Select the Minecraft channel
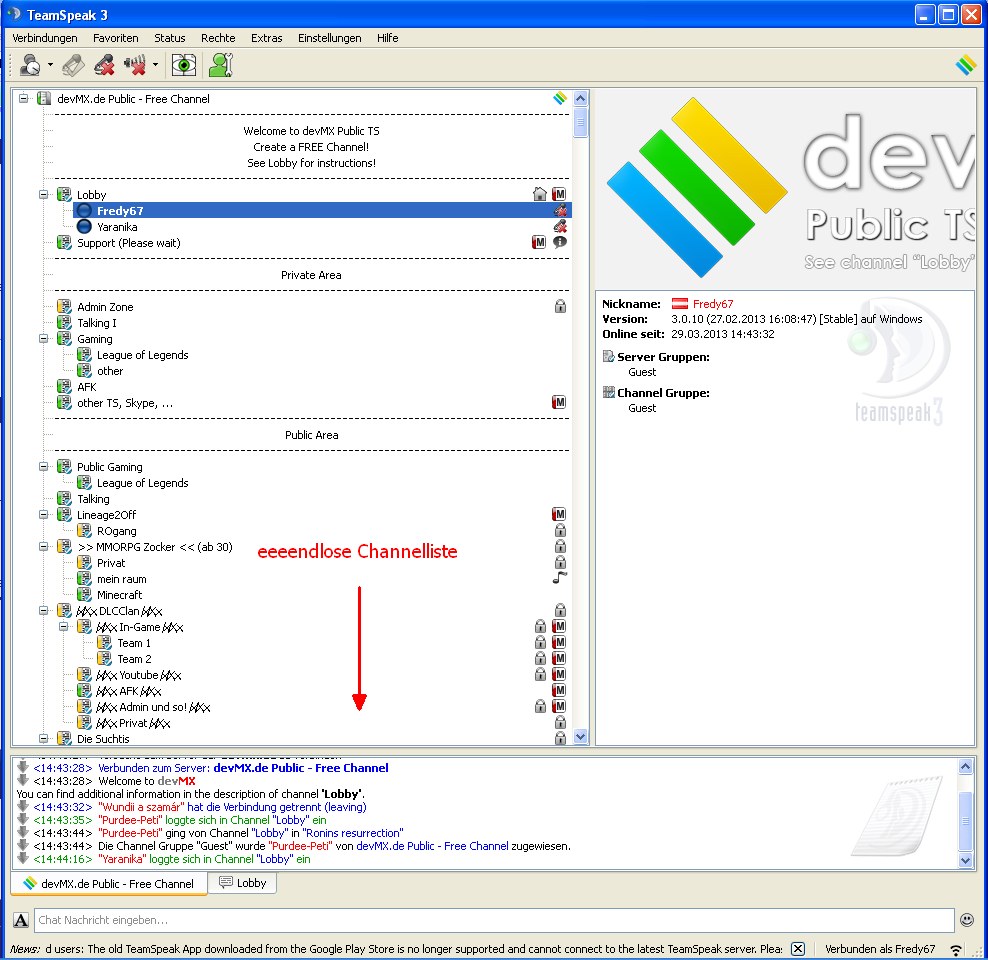The image size is (988, 960). (x=119, y=595)
